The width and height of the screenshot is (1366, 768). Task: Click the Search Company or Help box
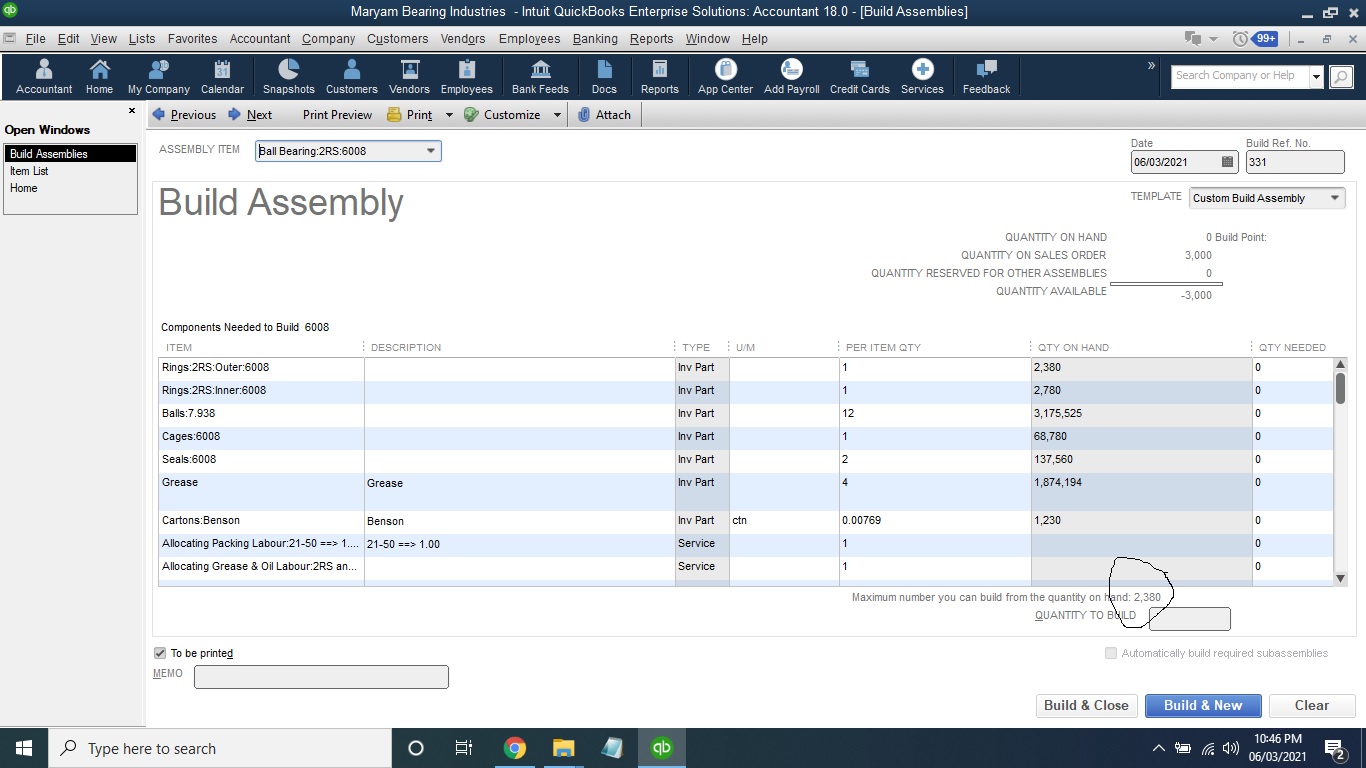1239,77
